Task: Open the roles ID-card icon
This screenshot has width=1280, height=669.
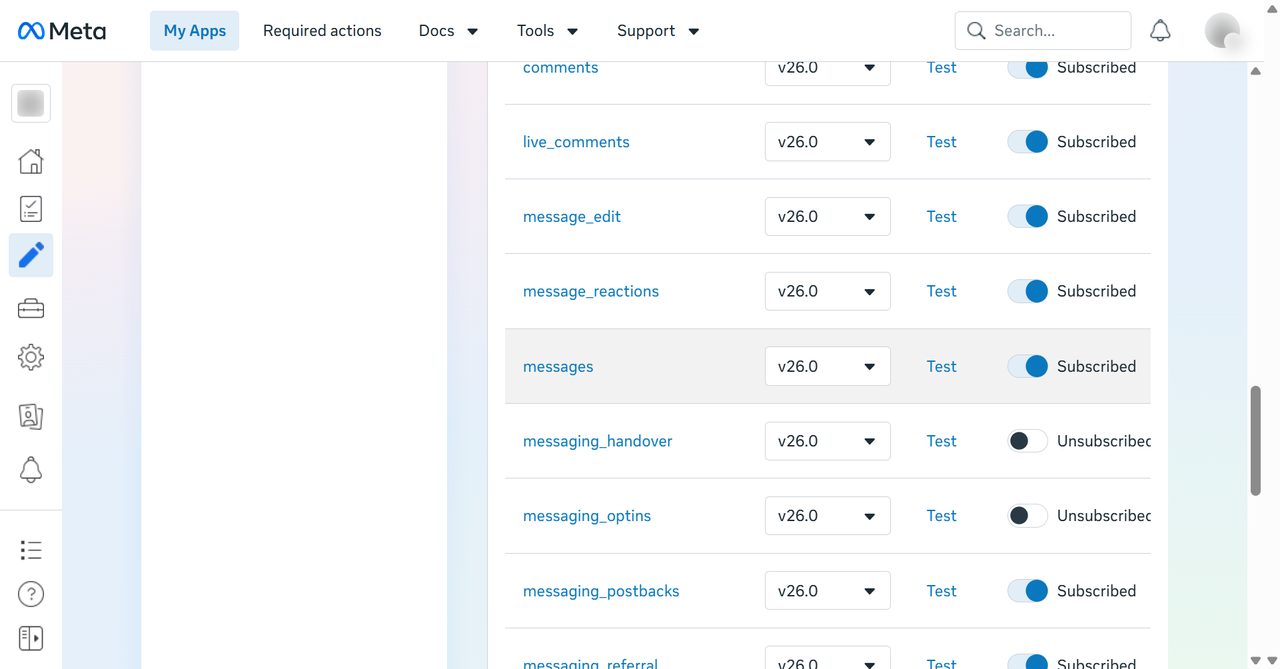Action: click(31, 416)
